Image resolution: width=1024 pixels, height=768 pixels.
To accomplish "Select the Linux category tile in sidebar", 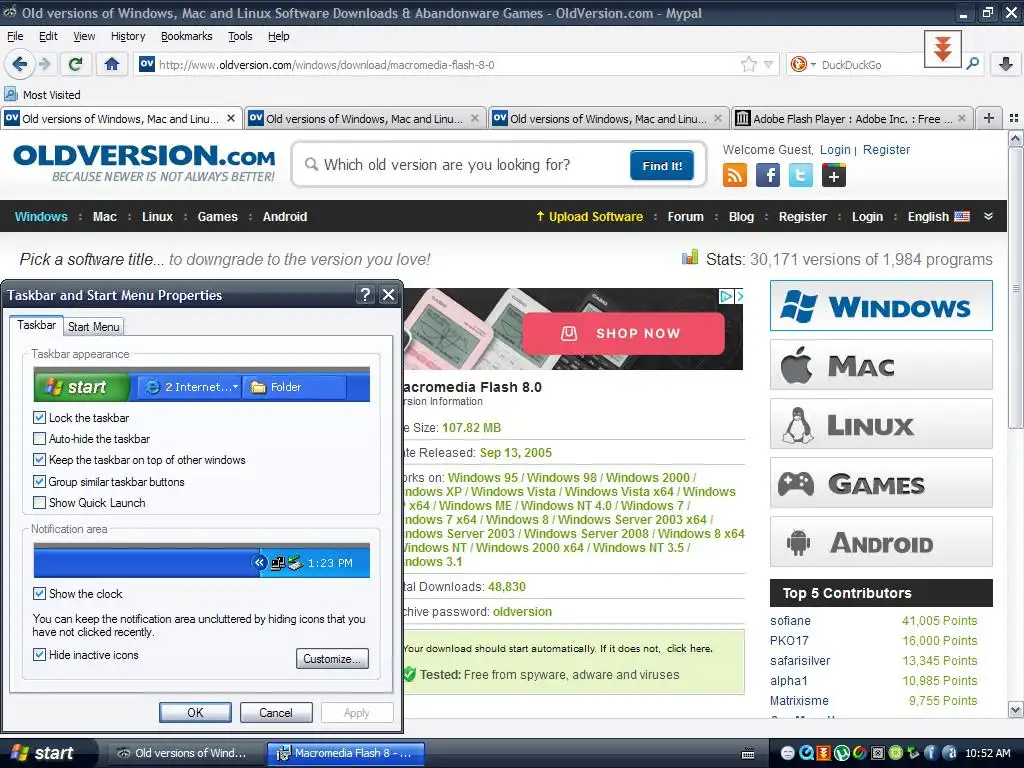I will (881, 424).
